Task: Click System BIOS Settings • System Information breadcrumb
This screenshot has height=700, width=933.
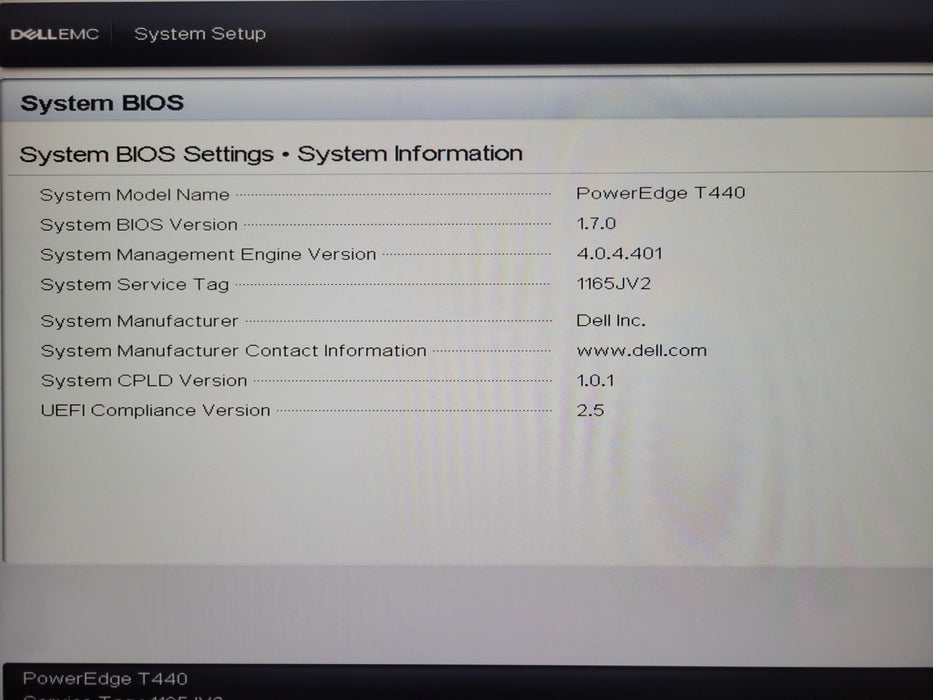Action: tap(271, 154)
